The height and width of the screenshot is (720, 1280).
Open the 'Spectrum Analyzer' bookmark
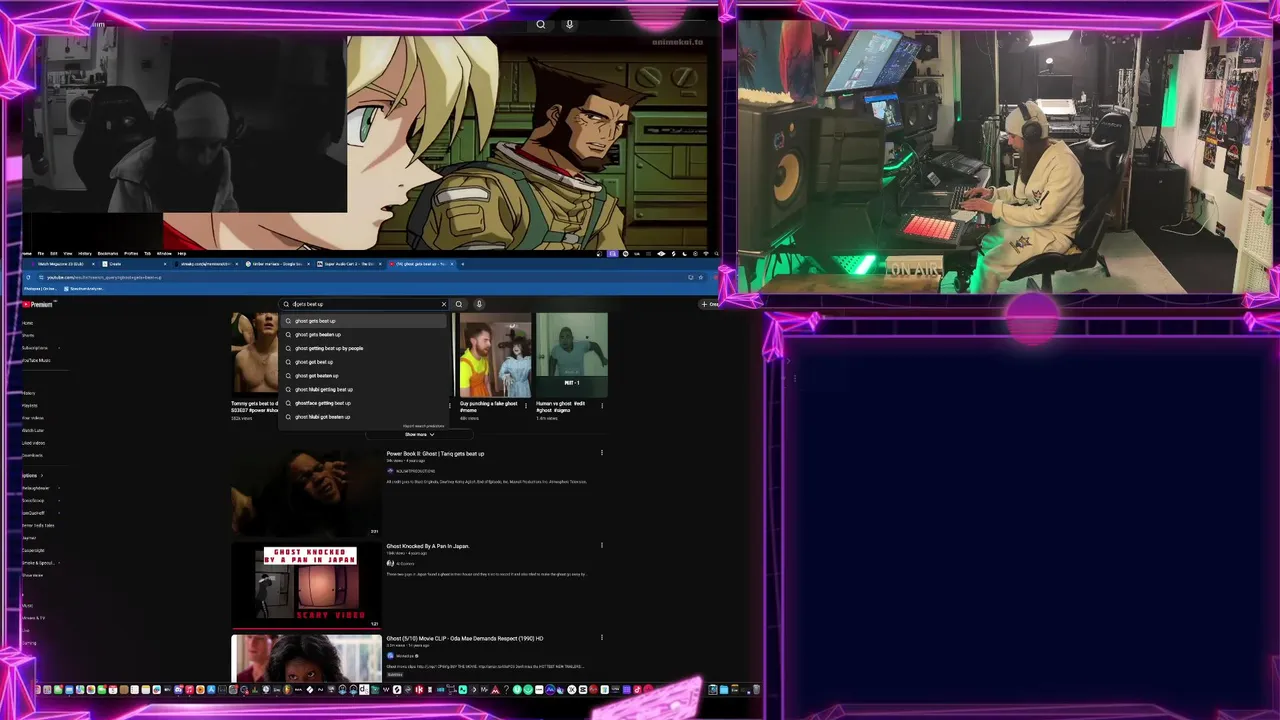click(85, 289)
